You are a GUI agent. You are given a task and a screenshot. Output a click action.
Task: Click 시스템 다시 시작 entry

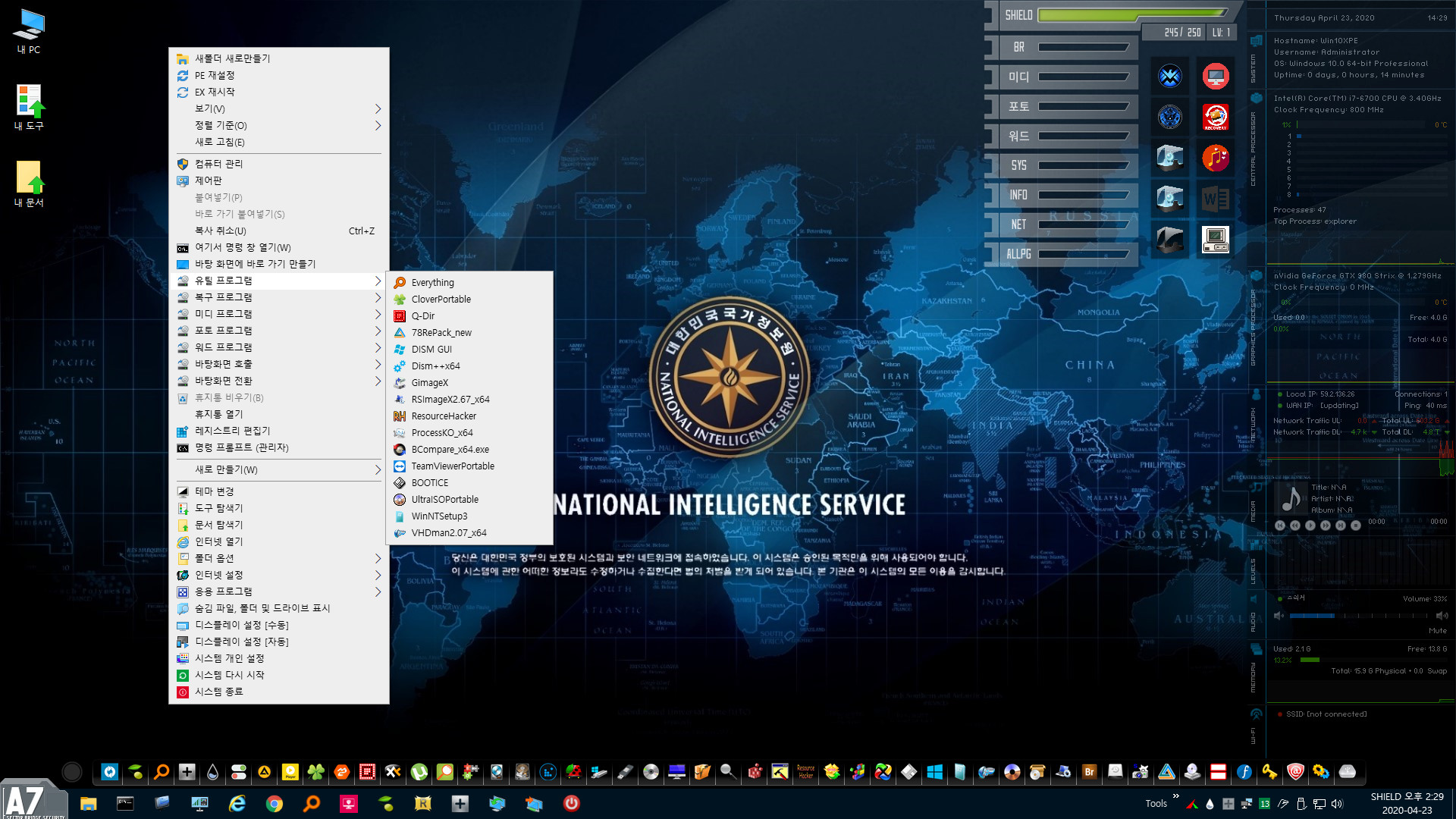point(278,674)
